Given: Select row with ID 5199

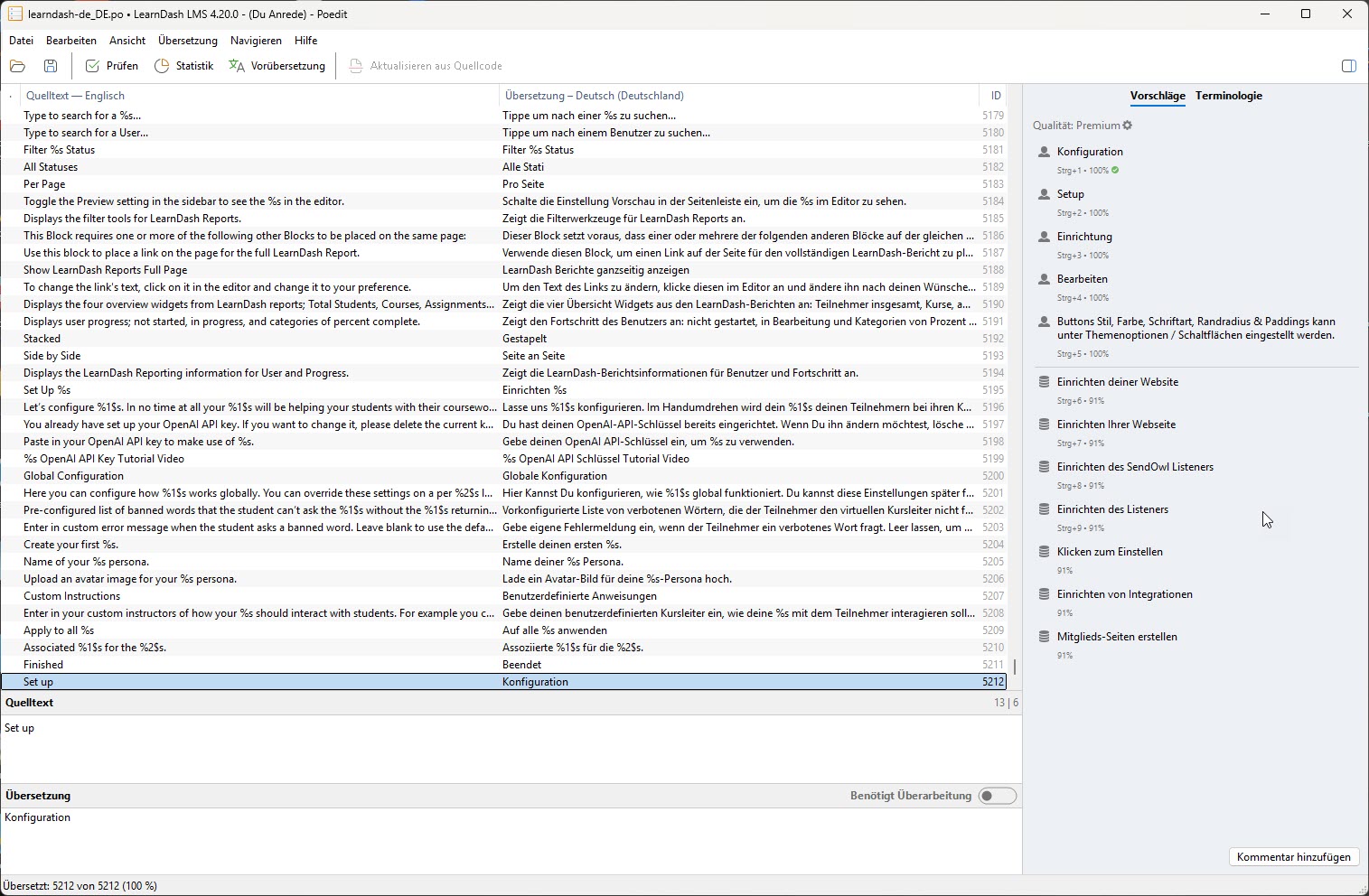Looking at the screenshot, I should click(x=503, y=459).
